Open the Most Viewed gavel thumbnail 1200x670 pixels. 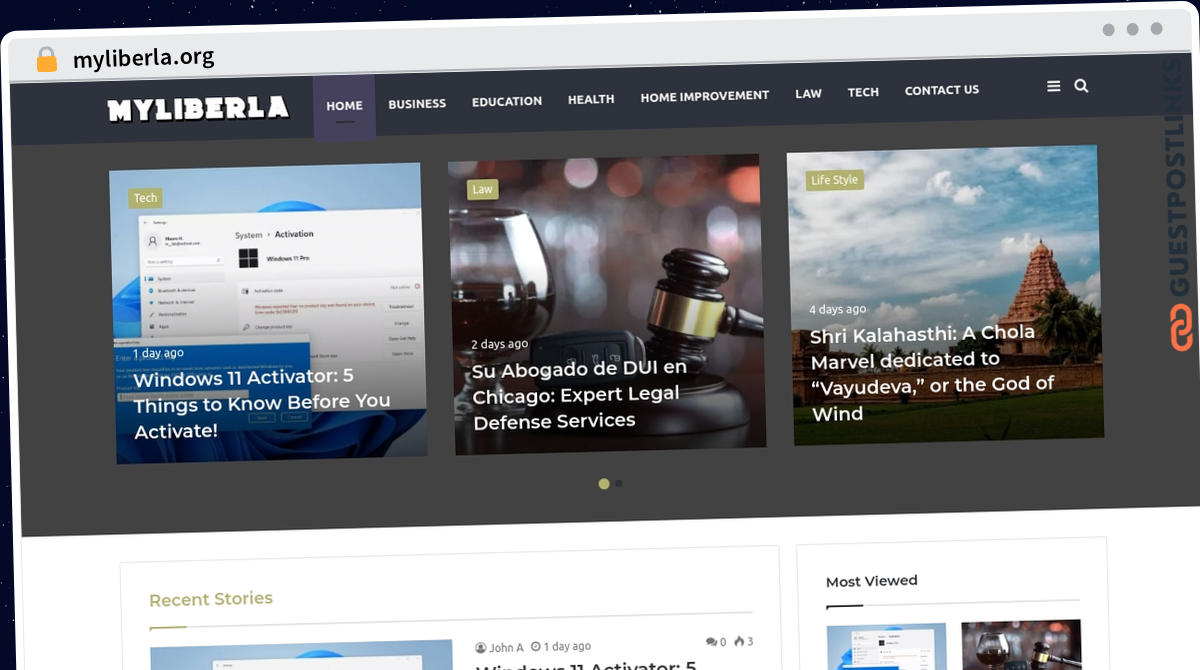pyautogui.click(x=1021, y=645)
